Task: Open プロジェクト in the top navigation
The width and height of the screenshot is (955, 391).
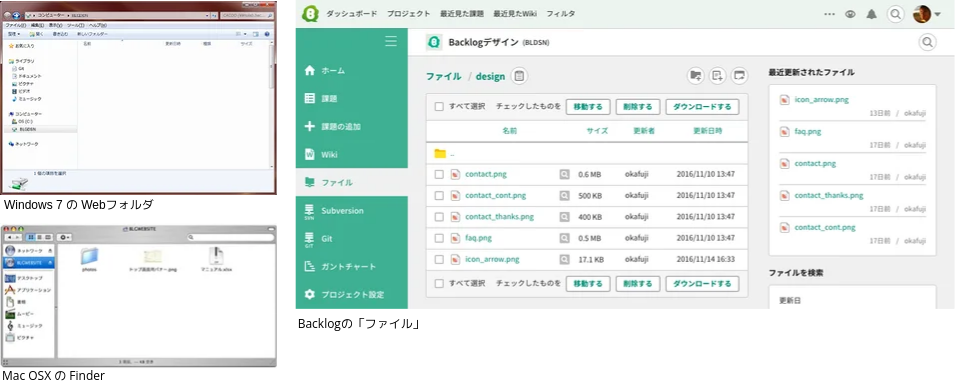Action: click(x=409, y=13)
